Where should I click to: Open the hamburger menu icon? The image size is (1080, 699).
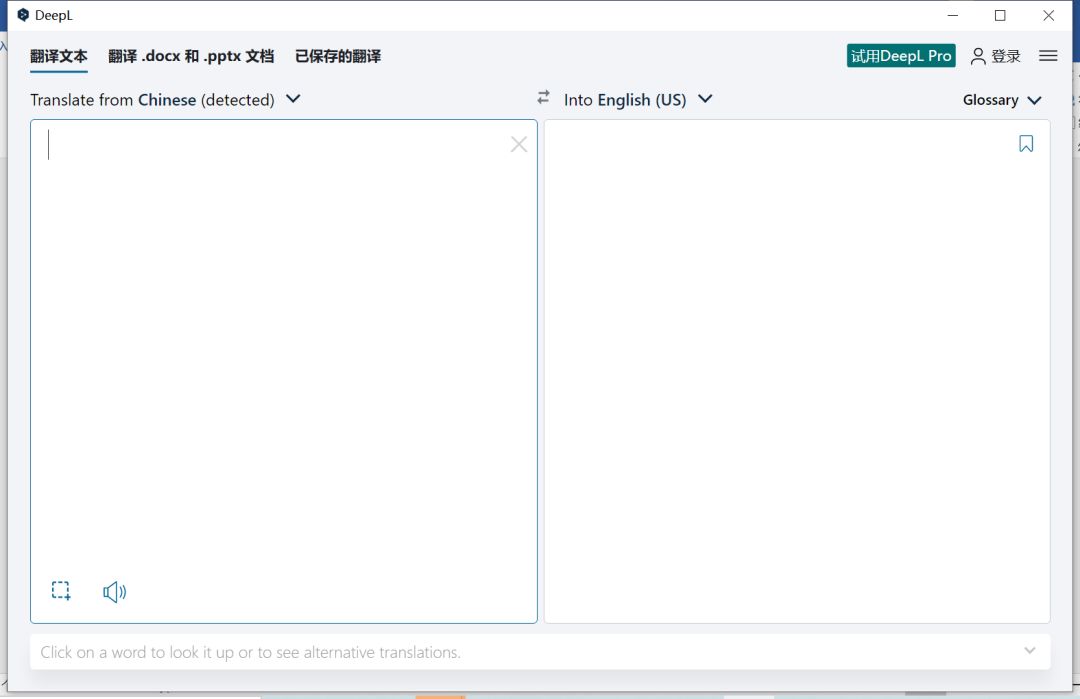pos(1047,55)
